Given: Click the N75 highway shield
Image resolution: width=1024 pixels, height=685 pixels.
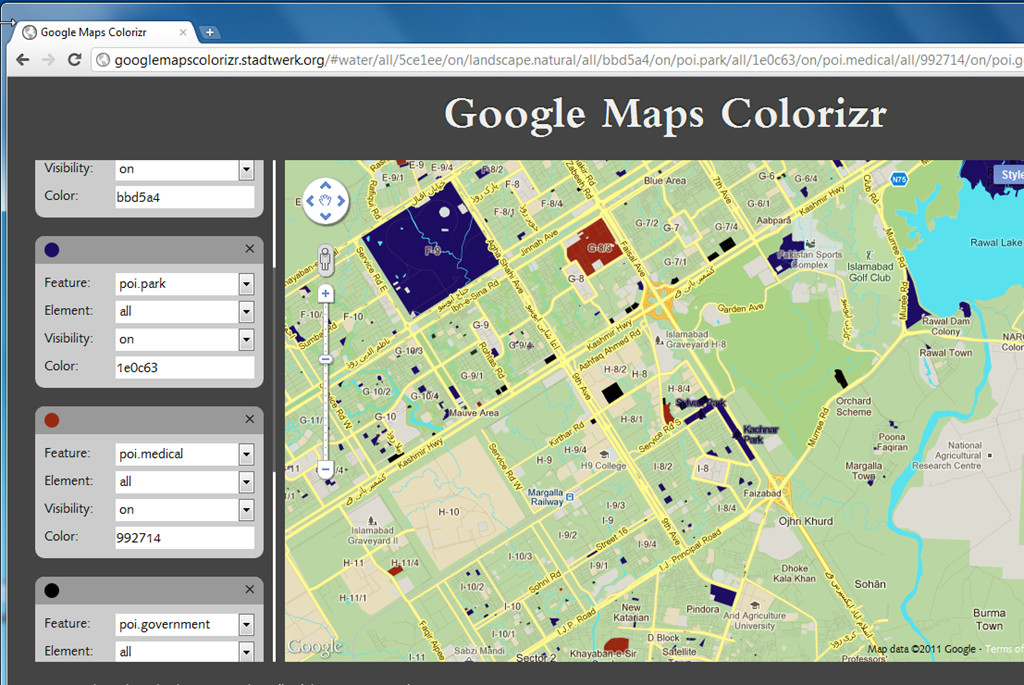Looking at the screenshot, I should [899, 179].
